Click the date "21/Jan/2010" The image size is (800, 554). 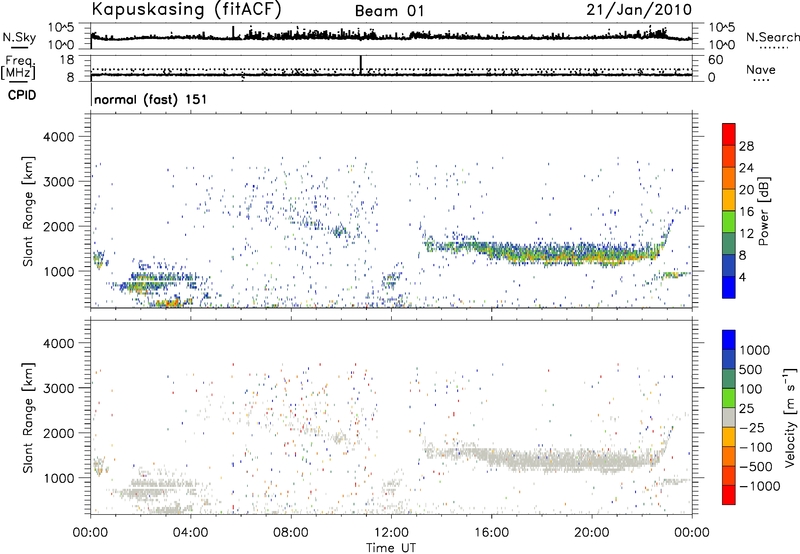pos(639,10)
